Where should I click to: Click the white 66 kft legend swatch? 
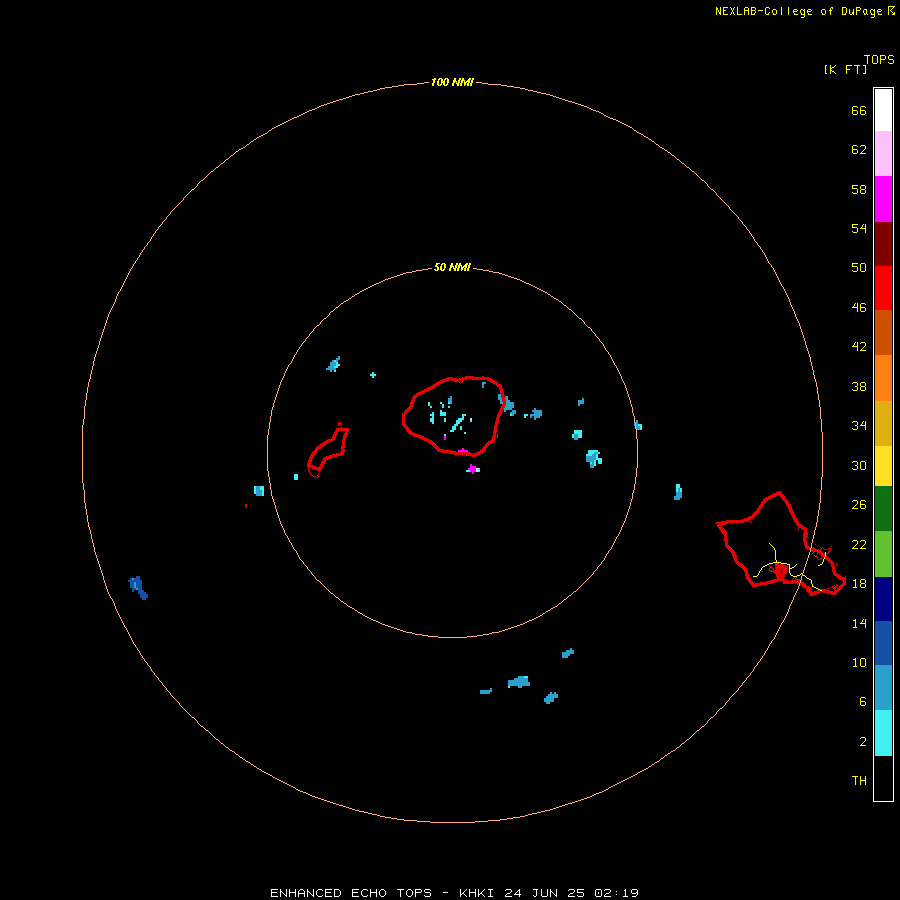point(883,110)
